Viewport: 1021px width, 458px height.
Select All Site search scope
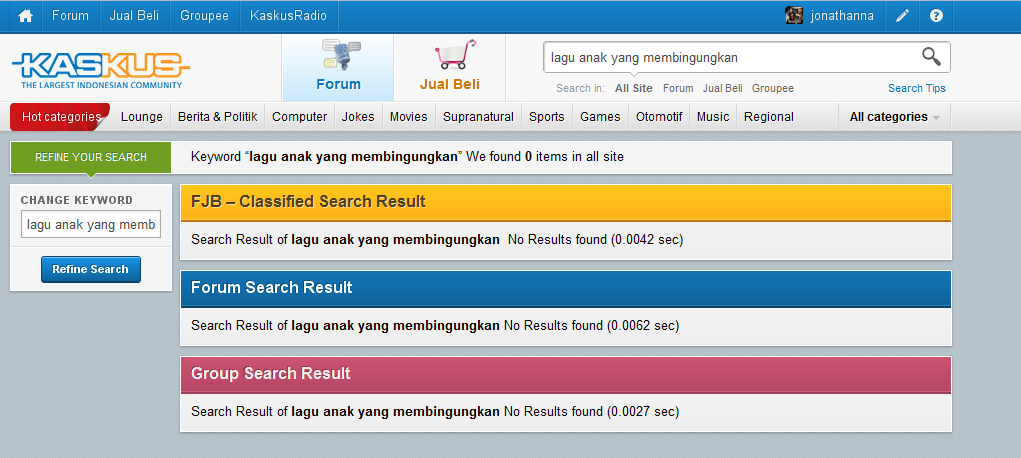634,88
